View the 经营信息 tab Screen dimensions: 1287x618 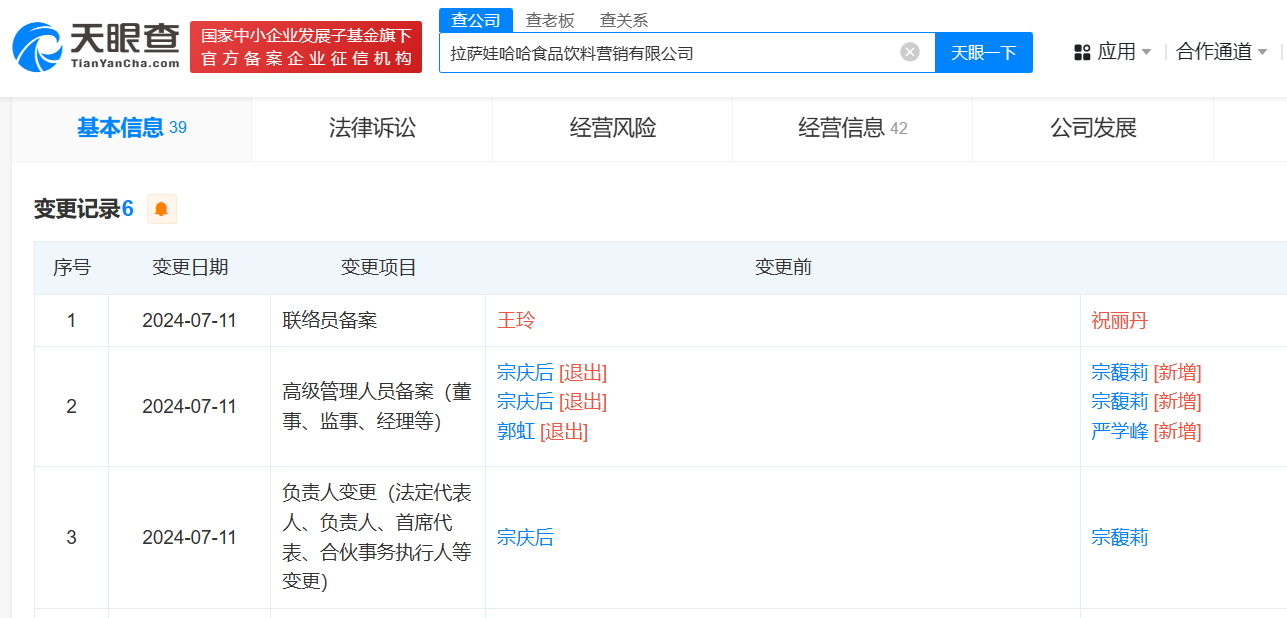tap(845, 128)
